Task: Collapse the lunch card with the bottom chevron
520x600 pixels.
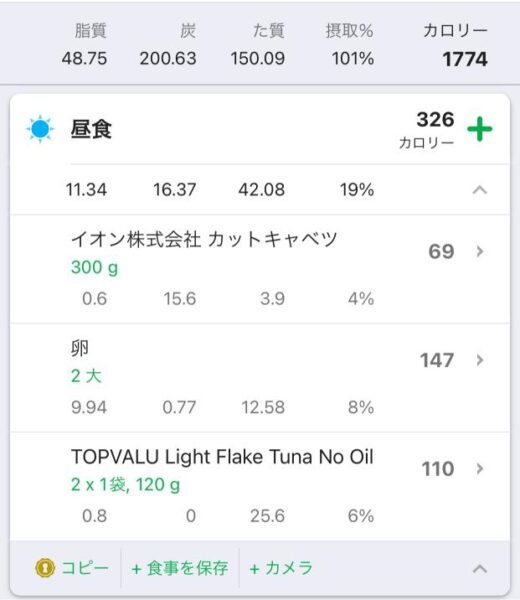Action: [x=479, y=569]
